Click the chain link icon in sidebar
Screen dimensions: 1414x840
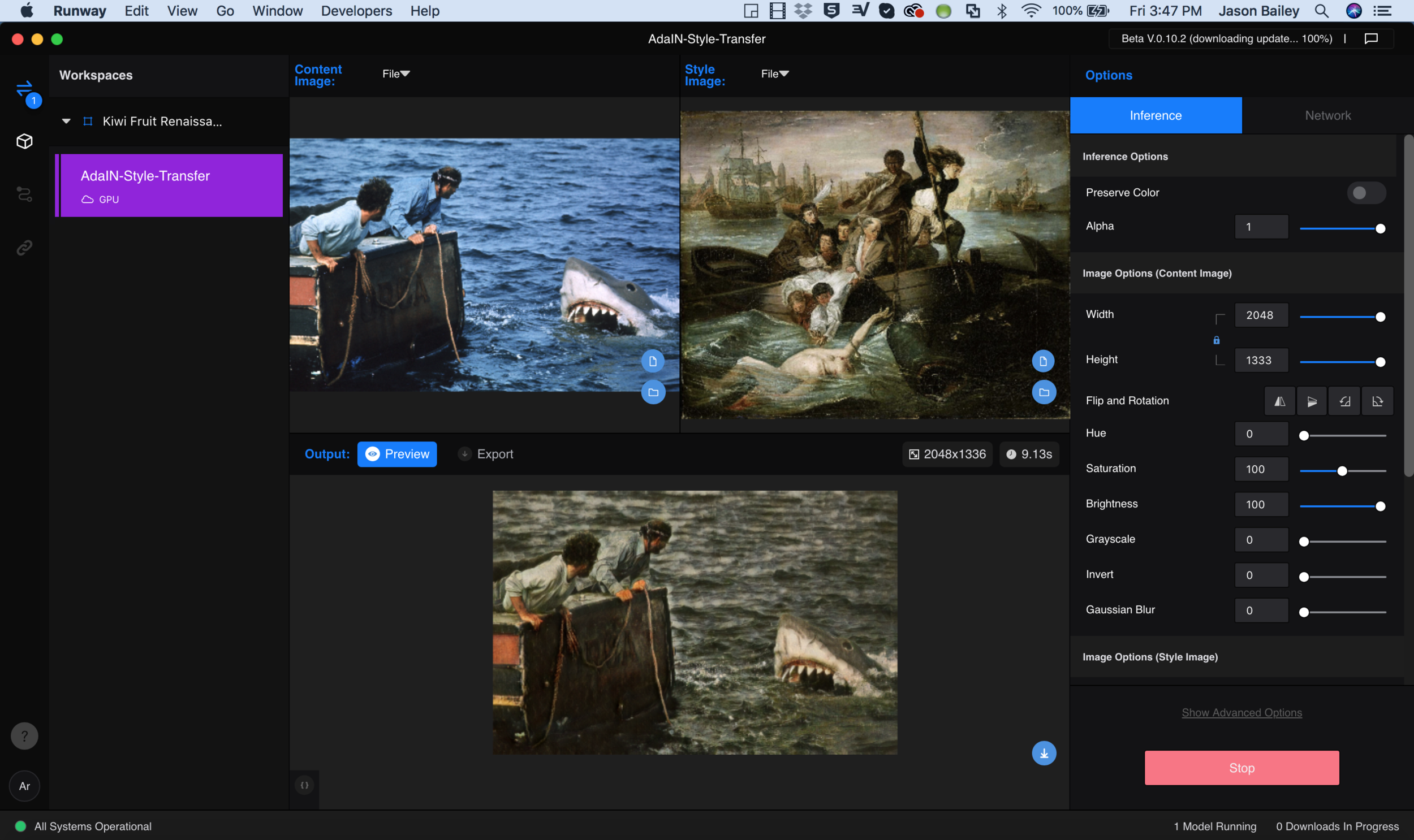point(24,248)
